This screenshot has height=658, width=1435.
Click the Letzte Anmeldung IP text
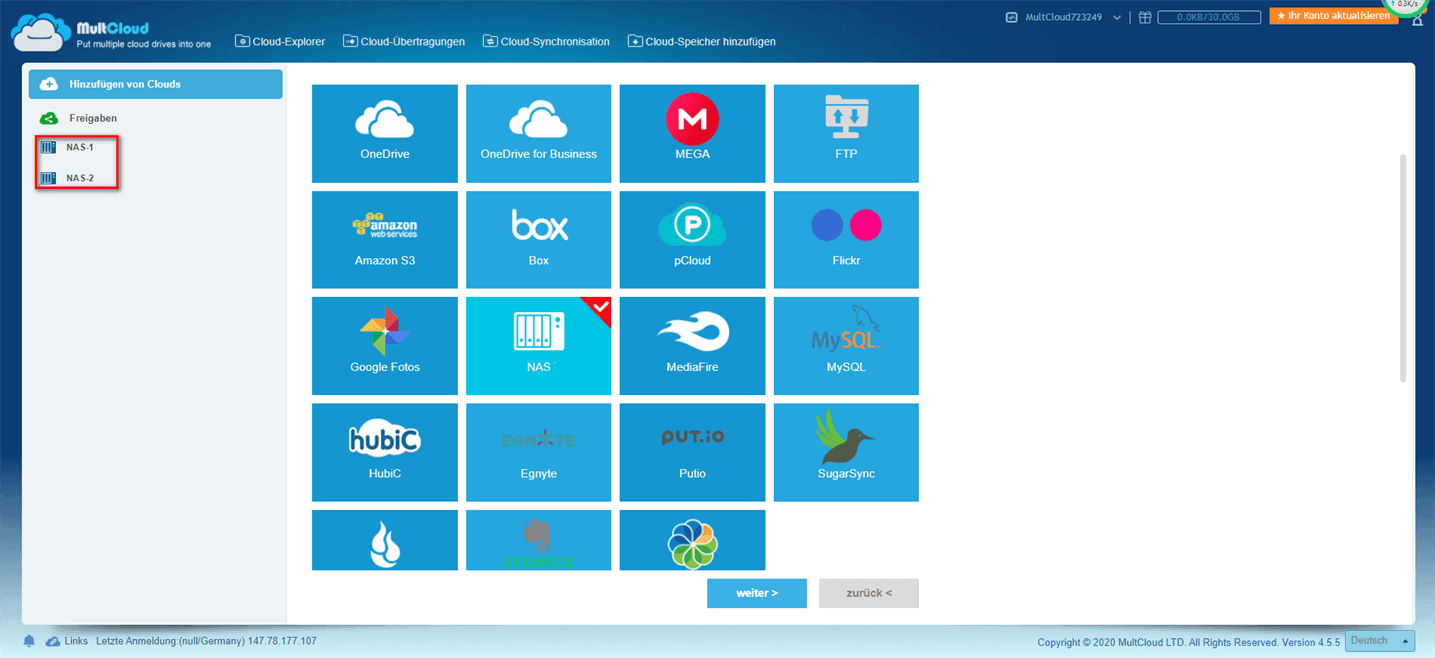pos(207,641)
